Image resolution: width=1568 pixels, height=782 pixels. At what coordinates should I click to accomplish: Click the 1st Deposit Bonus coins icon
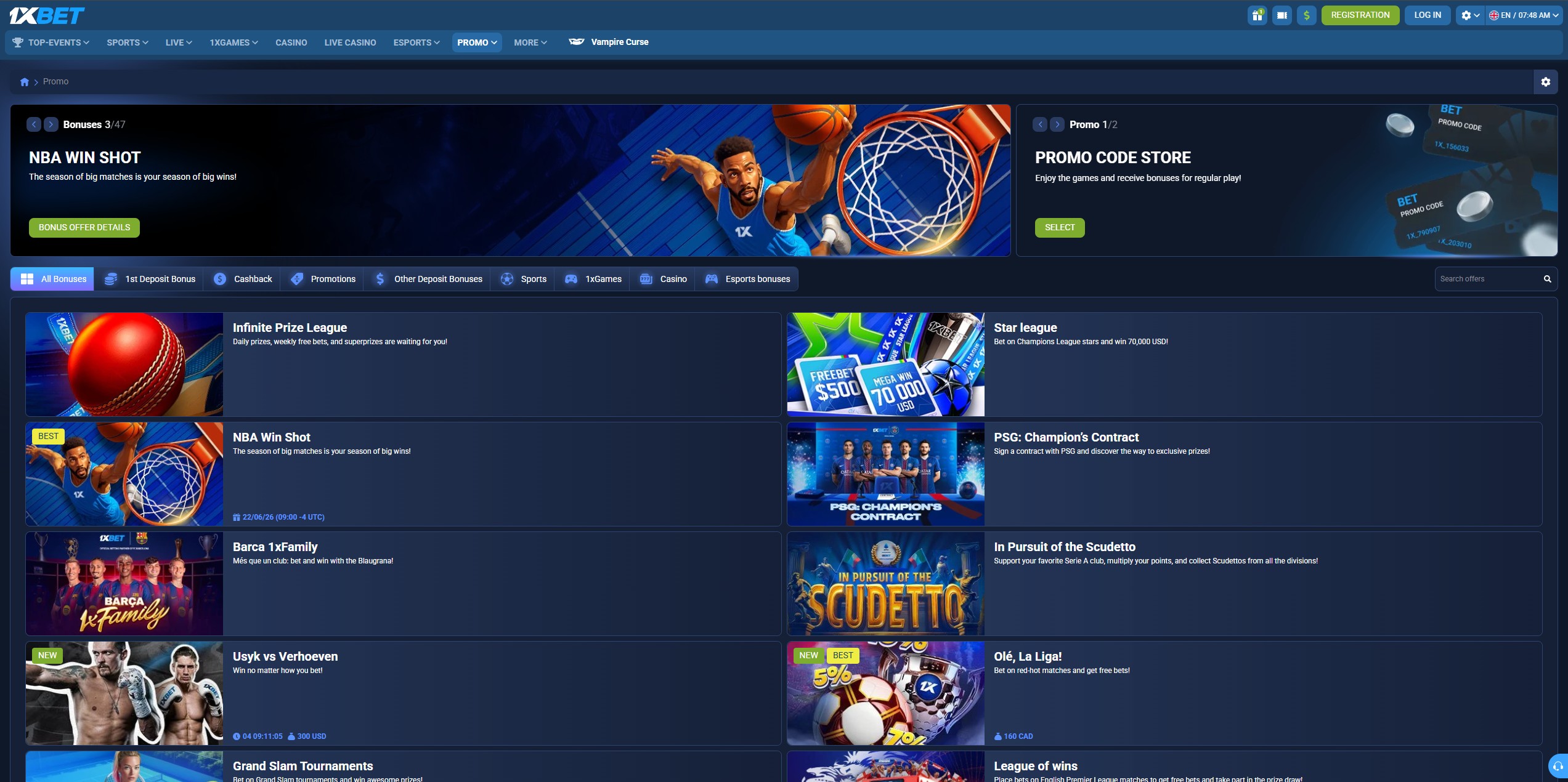click(111, 279)
